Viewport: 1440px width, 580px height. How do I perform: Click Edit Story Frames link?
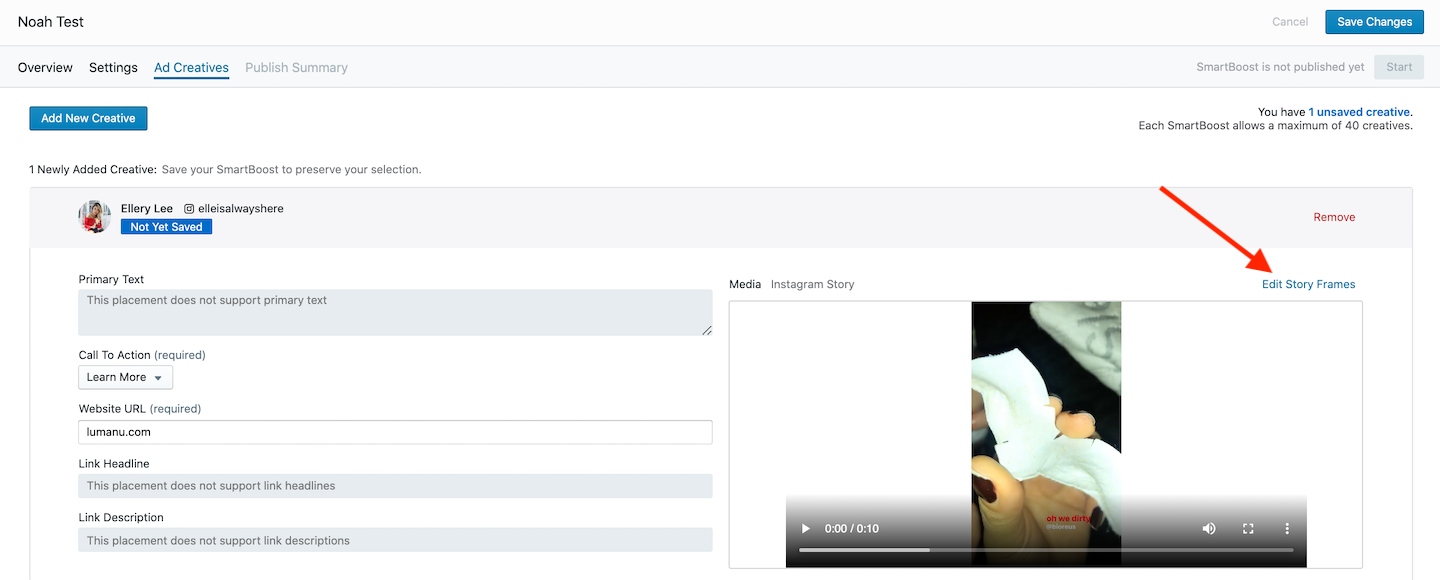(1309, 284)
